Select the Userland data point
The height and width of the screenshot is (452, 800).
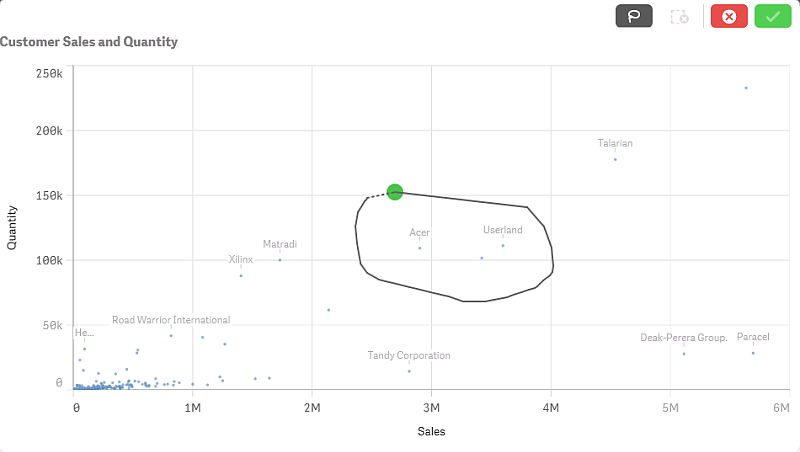coord(503,246)
